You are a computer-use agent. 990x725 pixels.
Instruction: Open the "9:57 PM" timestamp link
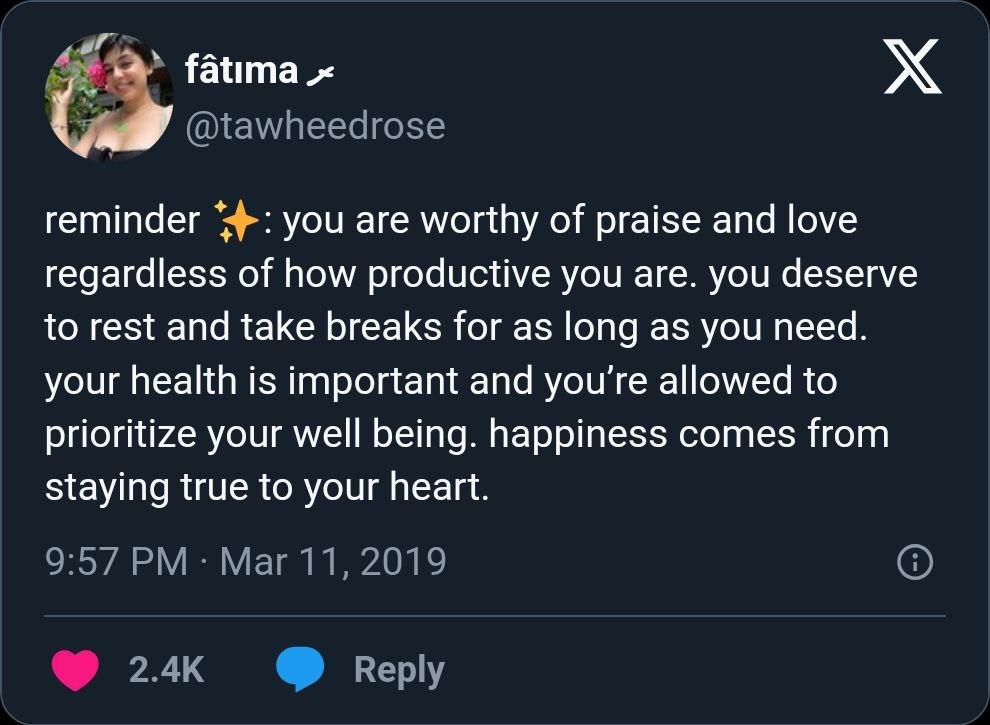coord(116,561)
